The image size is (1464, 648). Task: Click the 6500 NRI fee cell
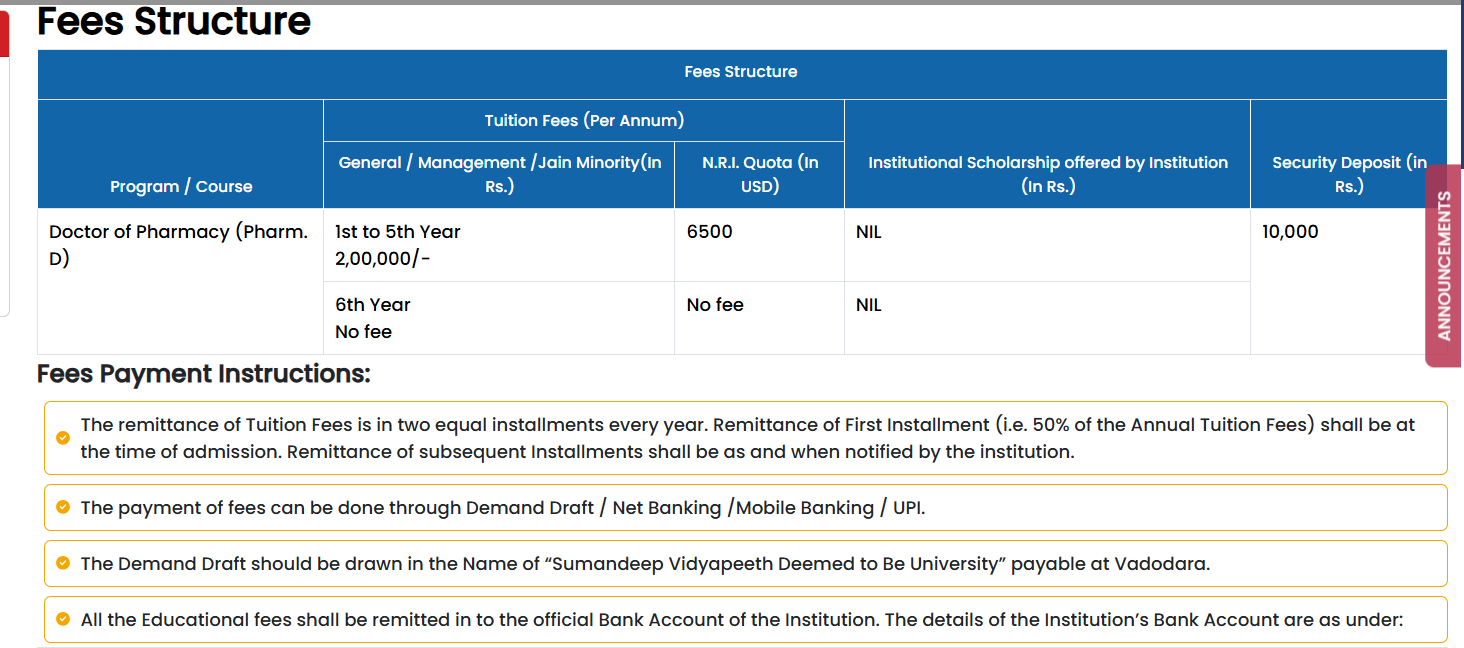click(x=710, y=232)
